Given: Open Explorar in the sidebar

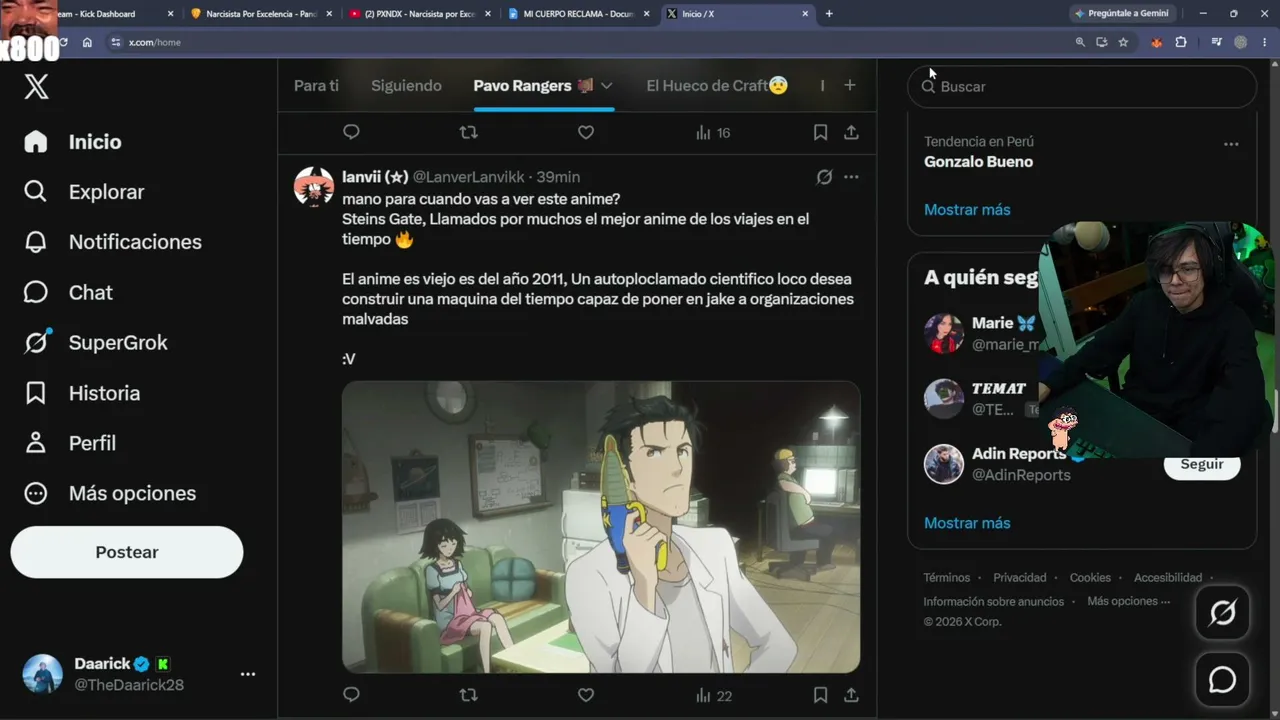Looking at the screenshot, I should click(x=84, y=192).
